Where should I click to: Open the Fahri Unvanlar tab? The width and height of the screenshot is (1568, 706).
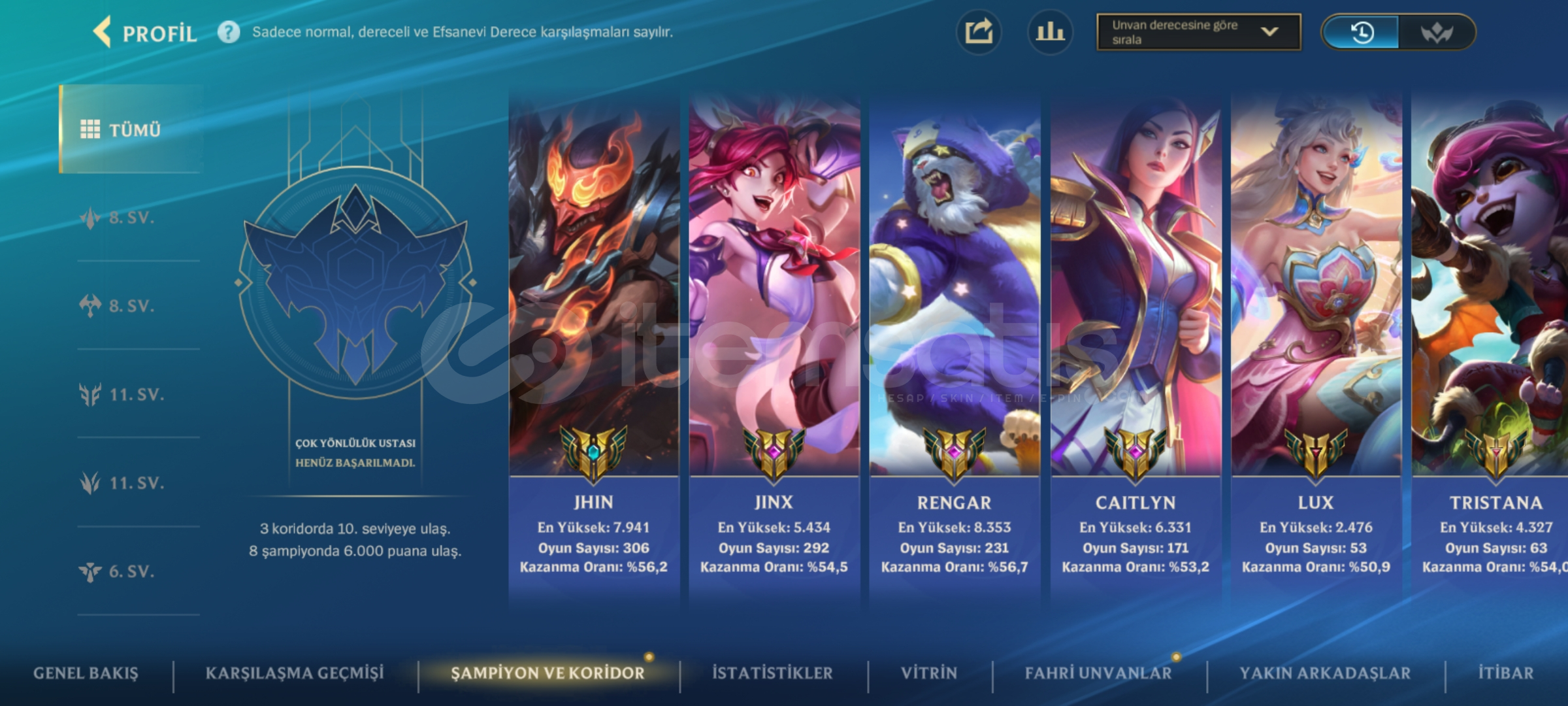click(1098, 673)
